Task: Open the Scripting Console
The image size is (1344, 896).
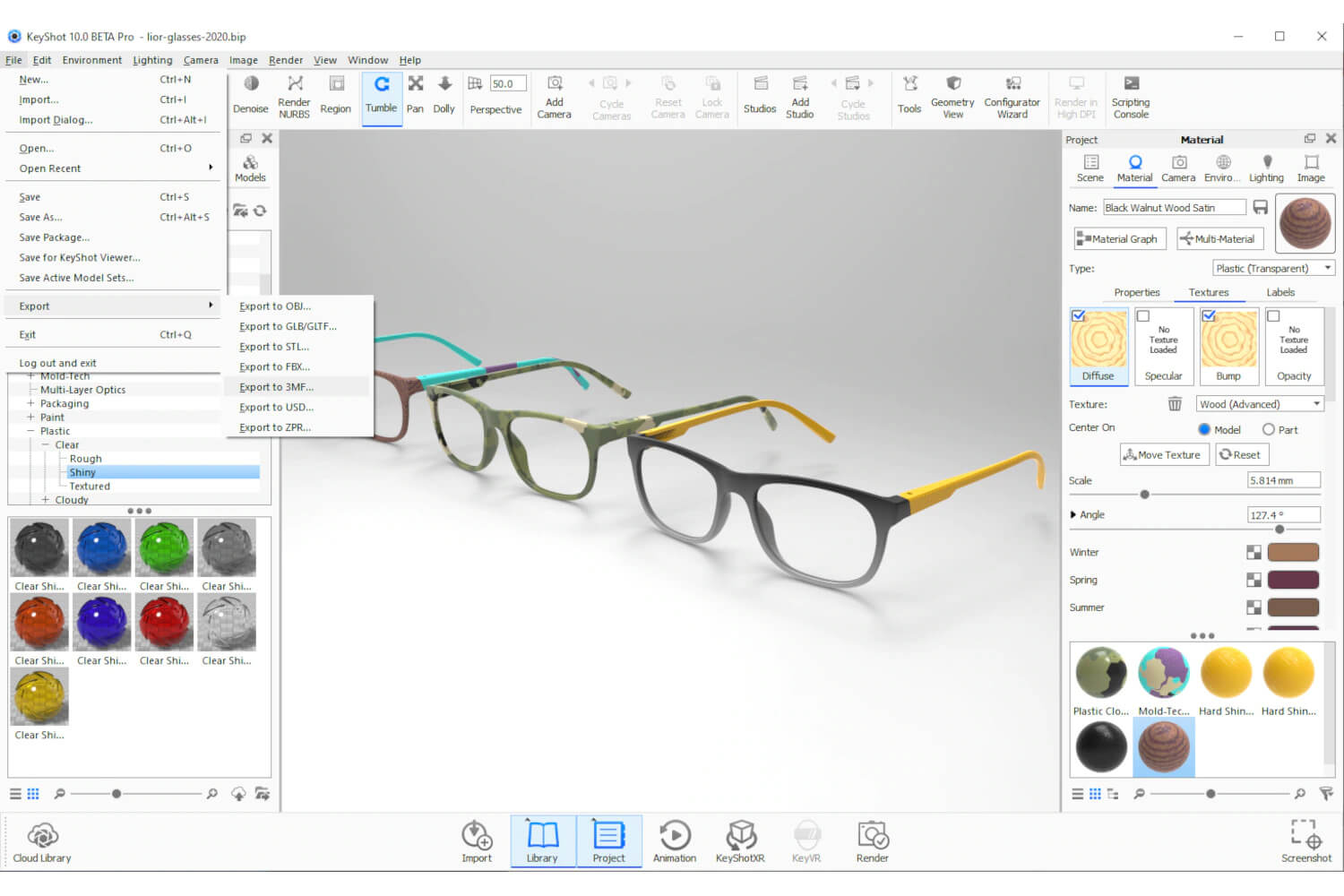Action: coord(1131,95)
